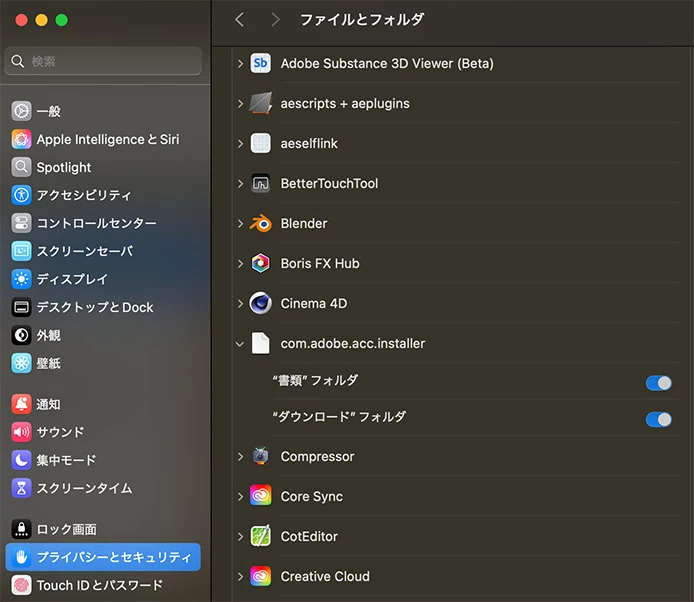694x602 pixels.
Task: Collapse the com.adobe.acc.installer row chevron
Action: coord(240,344)
